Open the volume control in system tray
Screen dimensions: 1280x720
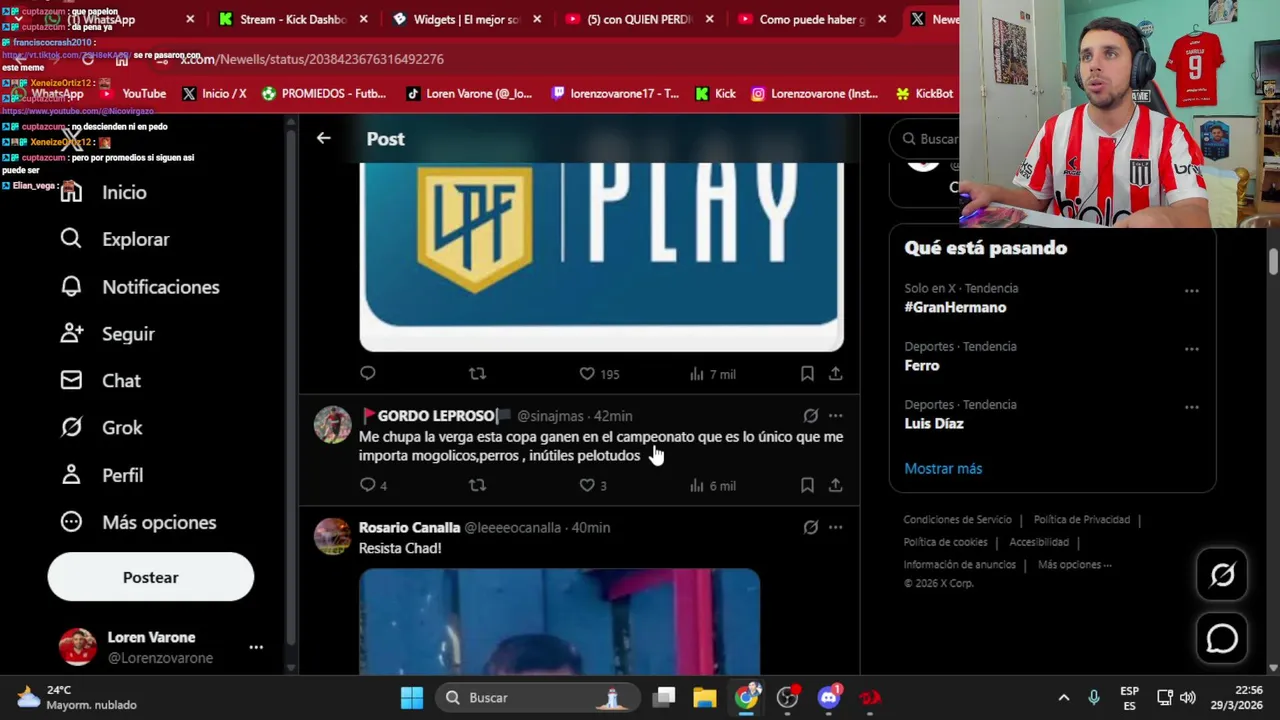1188,697
